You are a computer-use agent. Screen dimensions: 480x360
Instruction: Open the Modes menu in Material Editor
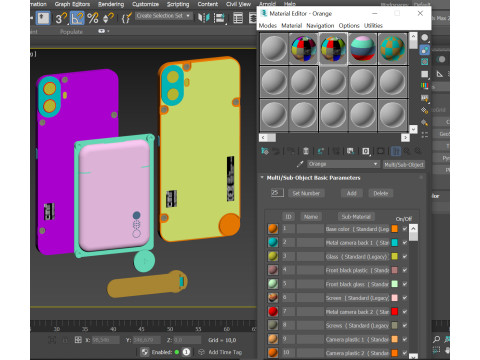(268, 26)
